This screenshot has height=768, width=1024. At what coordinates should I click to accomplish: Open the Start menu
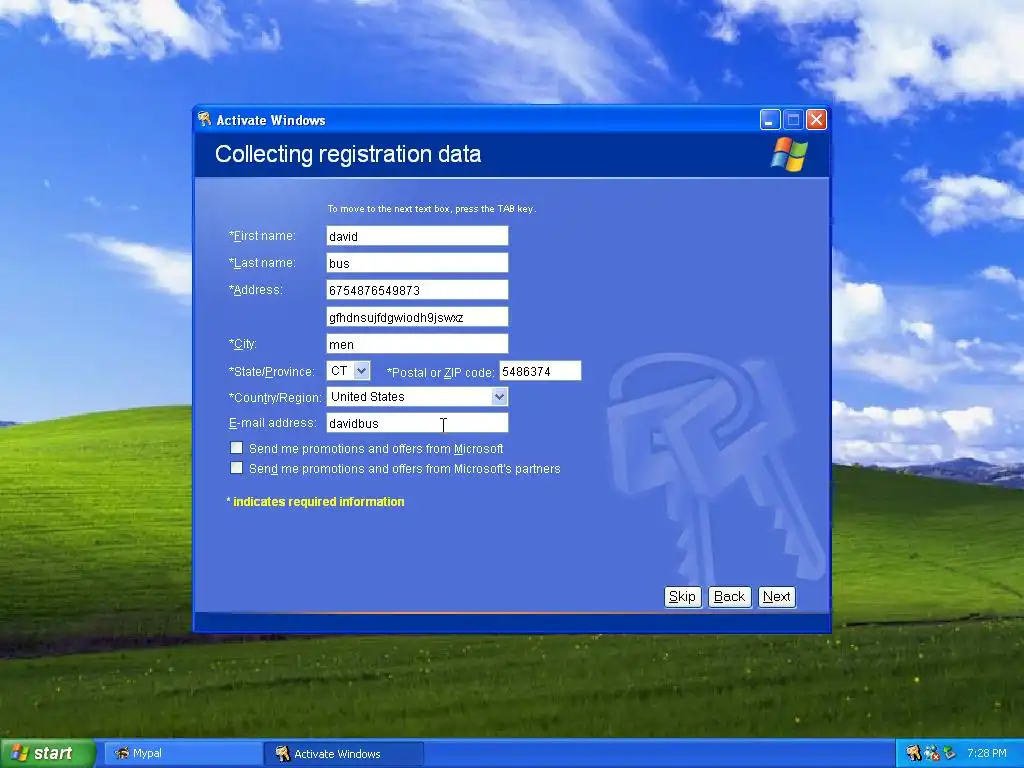(47, 753)
